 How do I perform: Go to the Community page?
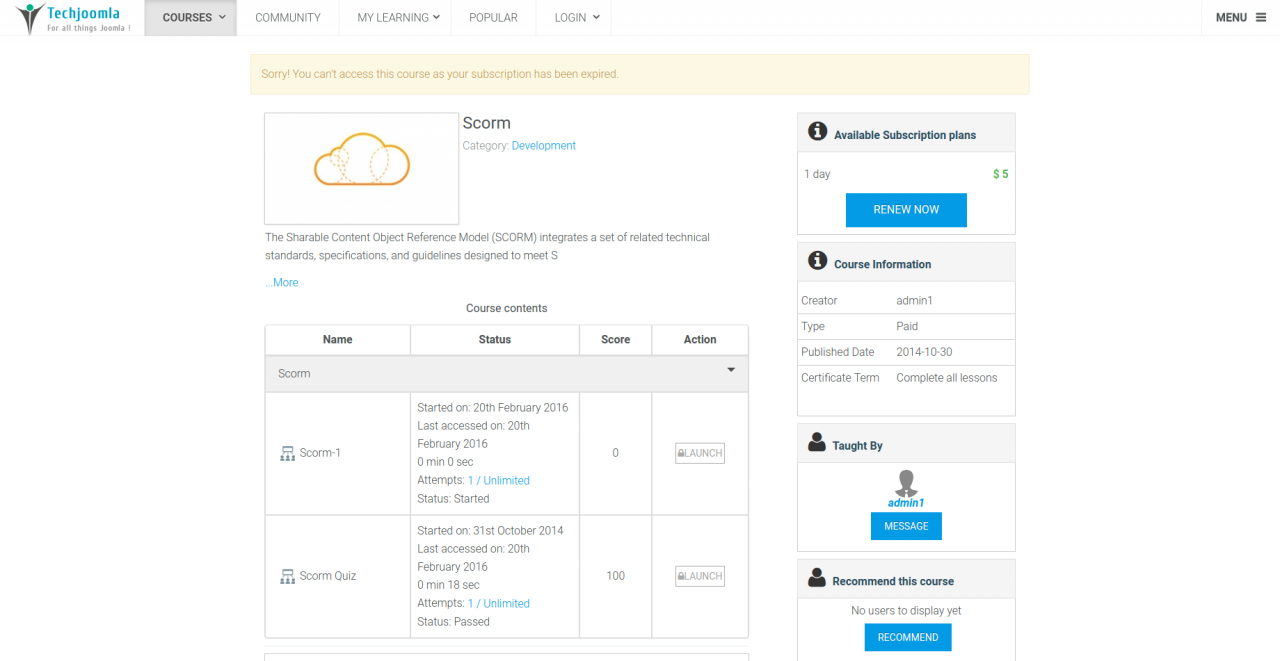pos(288,18)
